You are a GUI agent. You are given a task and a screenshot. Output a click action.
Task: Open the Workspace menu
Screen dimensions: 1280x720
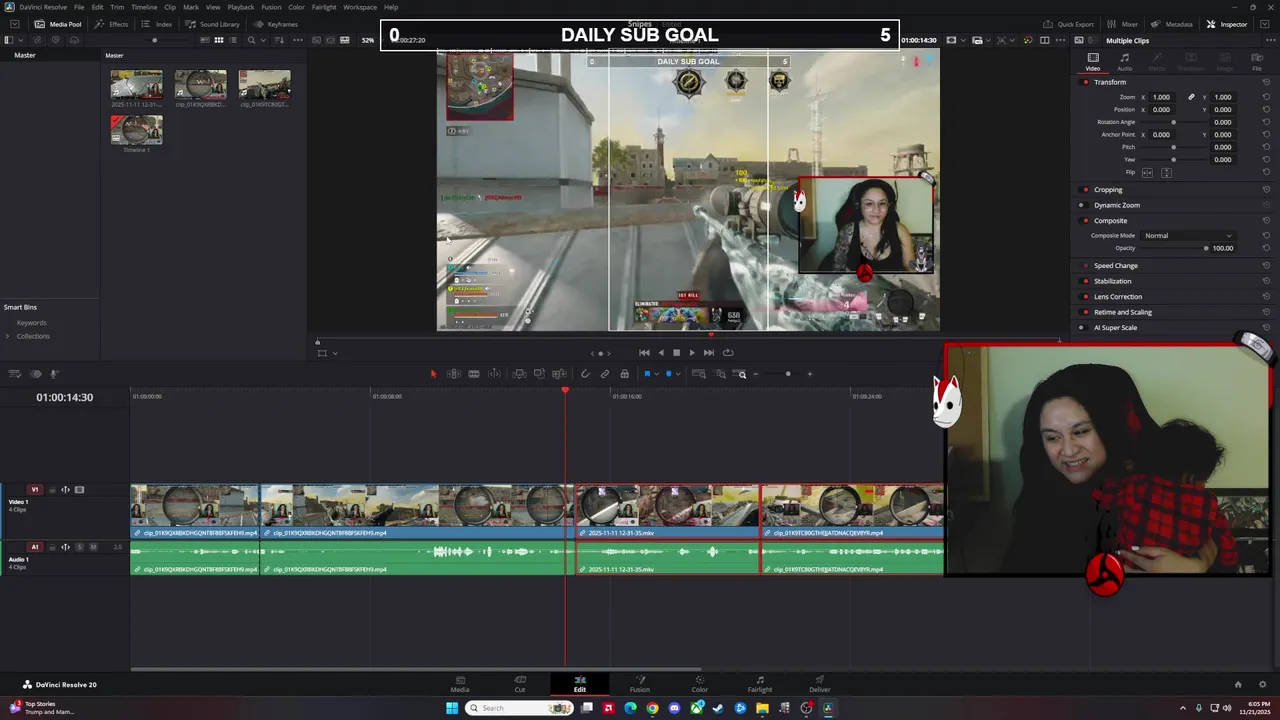[x=360, y=7]
